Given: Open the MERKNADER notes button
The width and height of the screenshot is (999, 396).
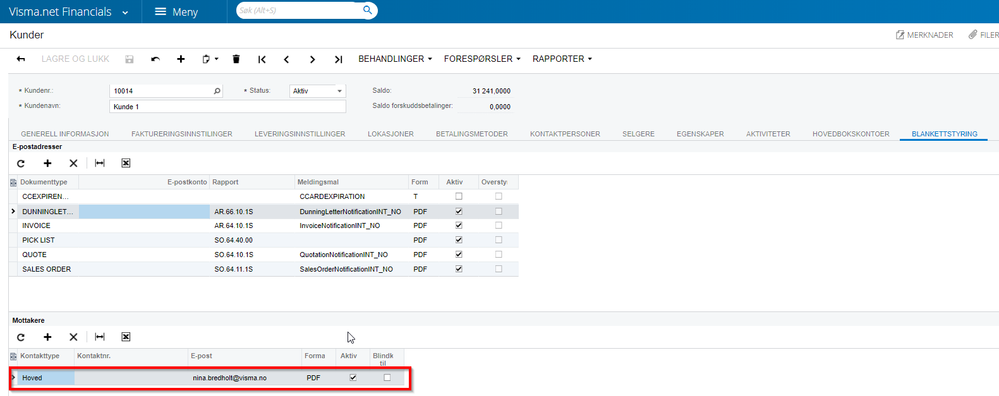Looking at the screenshot, I should click(924, 35).
